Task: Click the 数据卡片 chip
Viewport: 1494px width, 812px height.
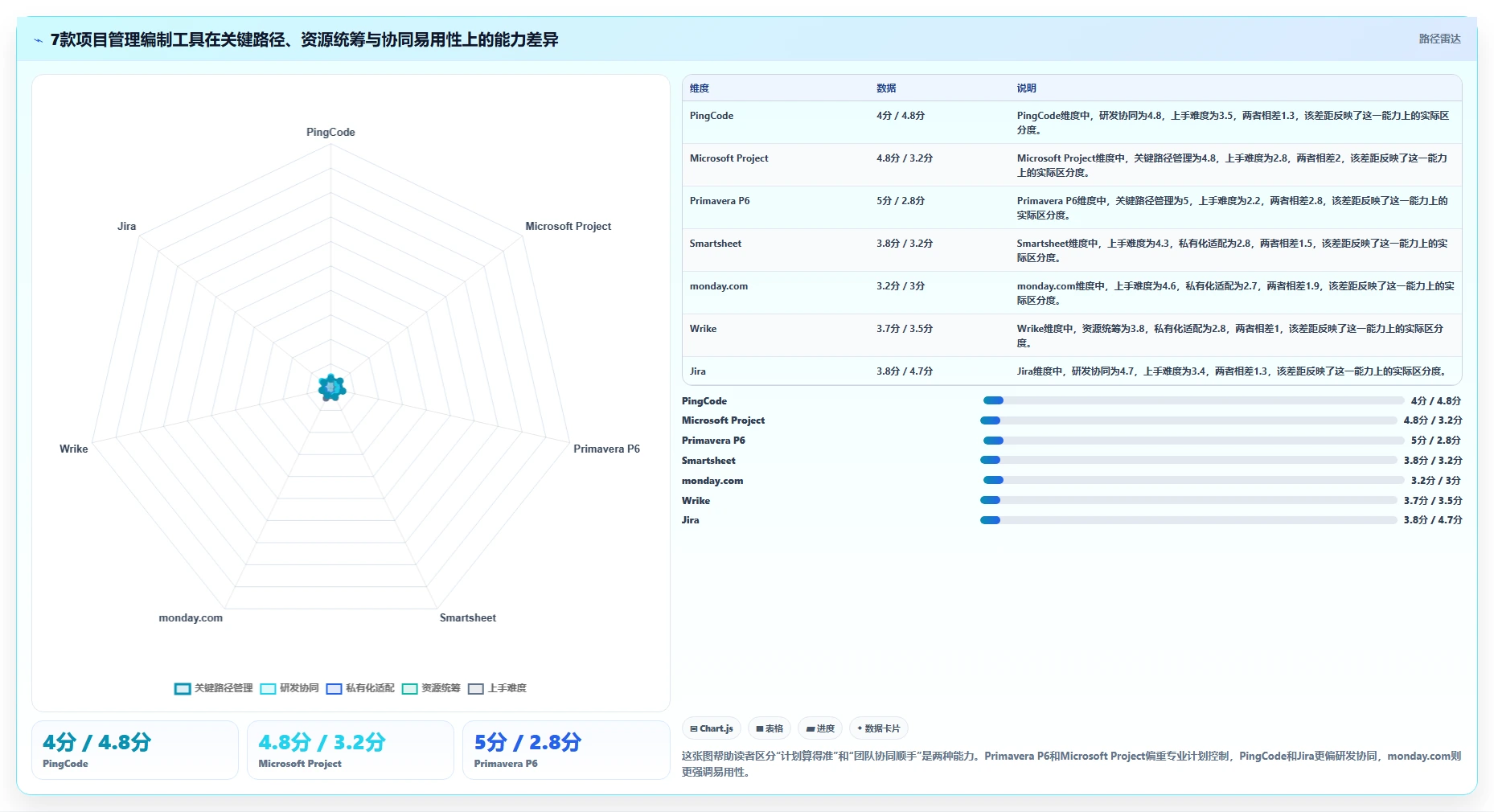Action: tap(879, 728)
